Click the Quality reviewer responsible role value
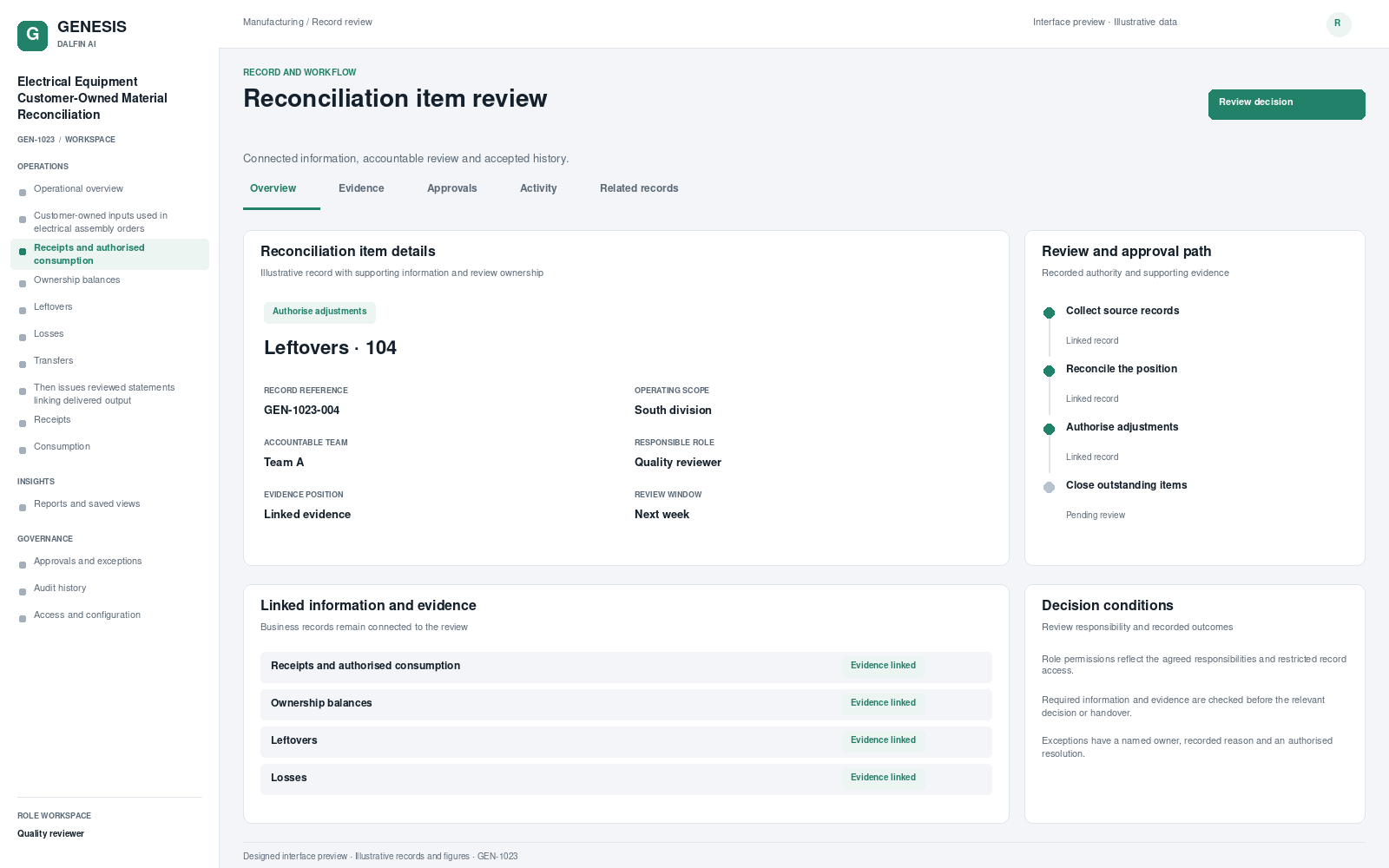The width and height of the screenshot is (1389, 868). point(678,463)
